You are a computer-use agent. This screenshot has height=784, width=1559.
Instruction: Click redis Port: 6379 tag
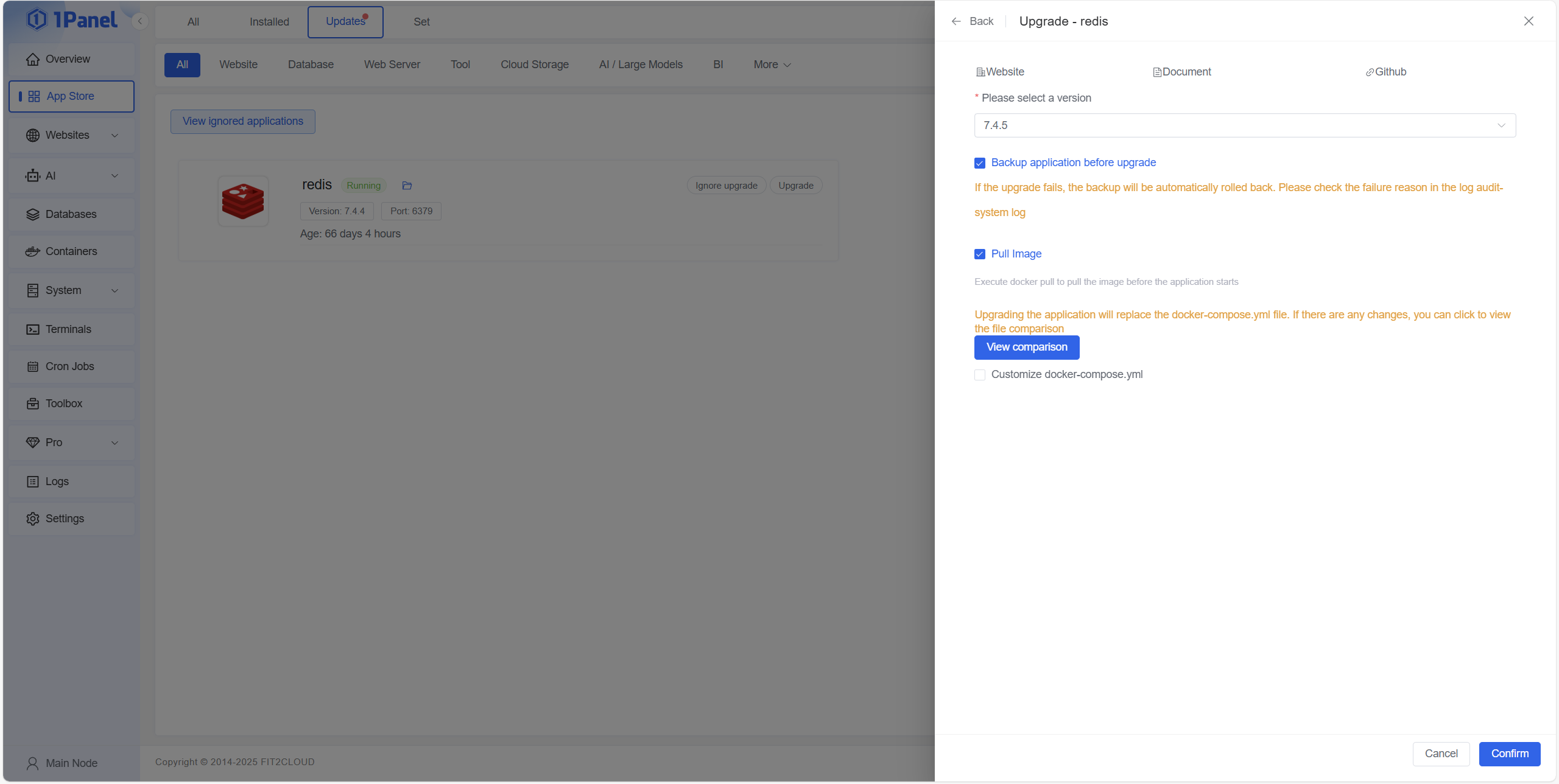pos(412,211)
